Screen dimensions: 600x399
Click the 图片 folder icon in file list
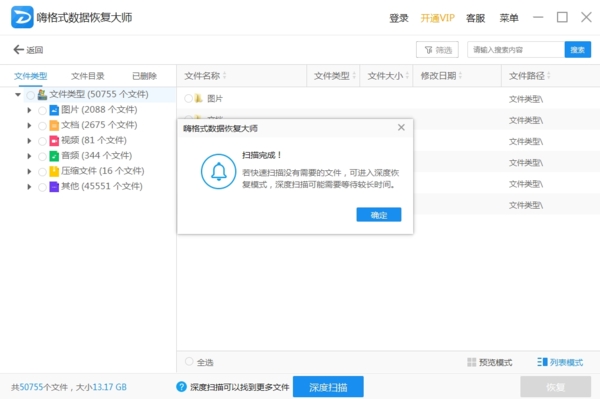pos(198,99)
